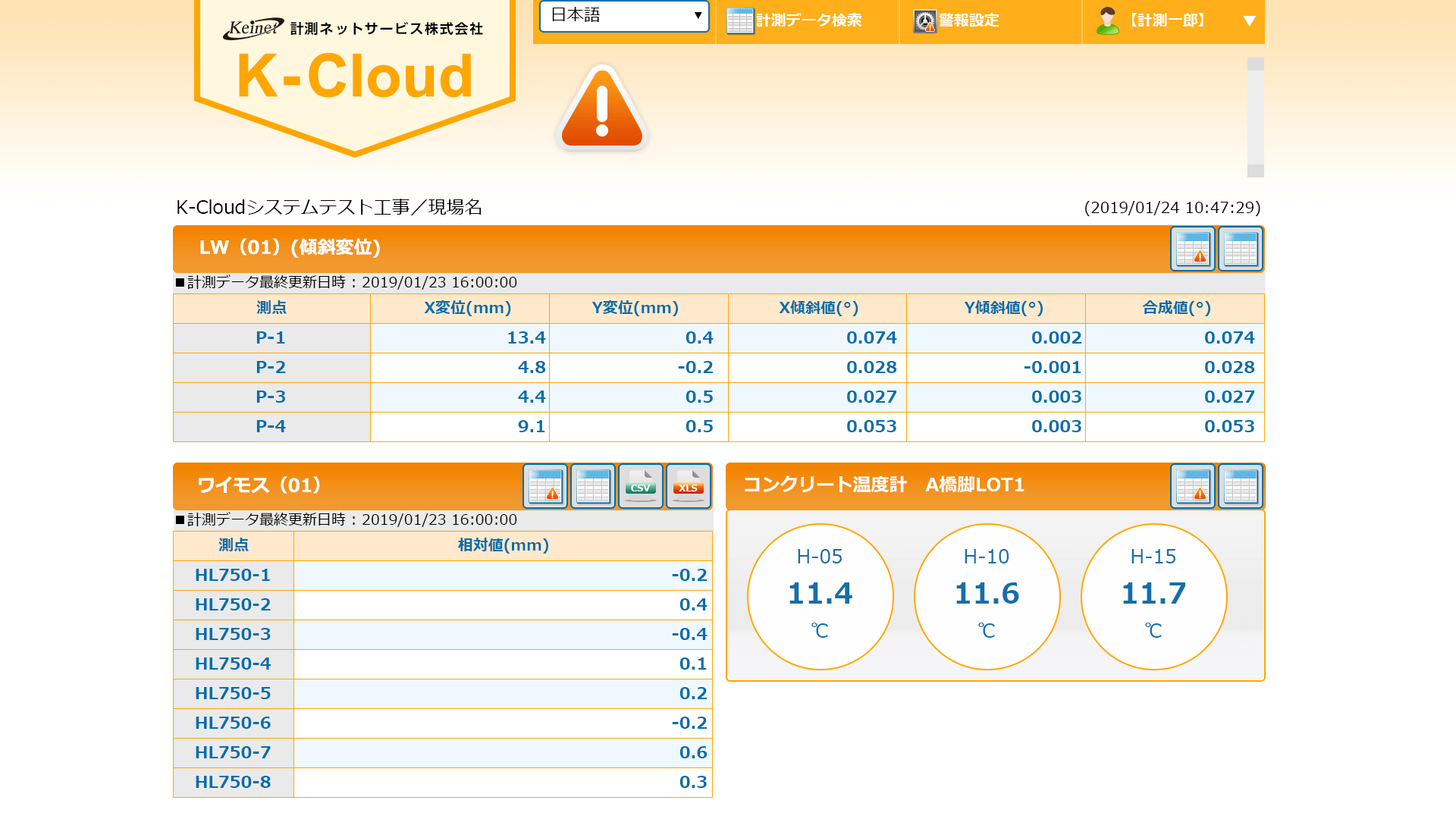Open ワイモス(01) data table icon
1456x819 pixels.
tap(592, 486)
